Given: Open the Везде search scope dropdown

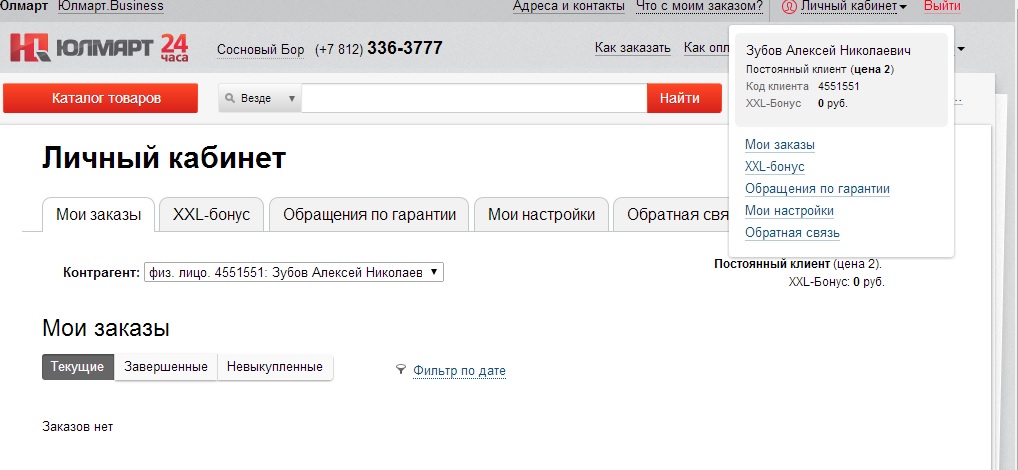Looking at the screenshot, I should click(x=260, y=98).
